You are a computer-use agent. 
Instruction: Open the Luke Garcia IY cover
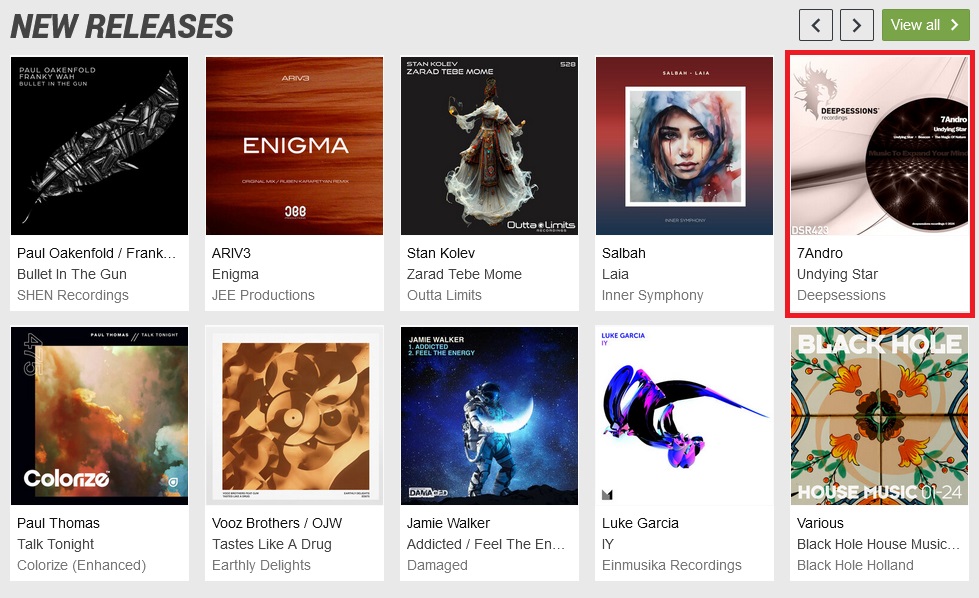[x=684, y=416]
